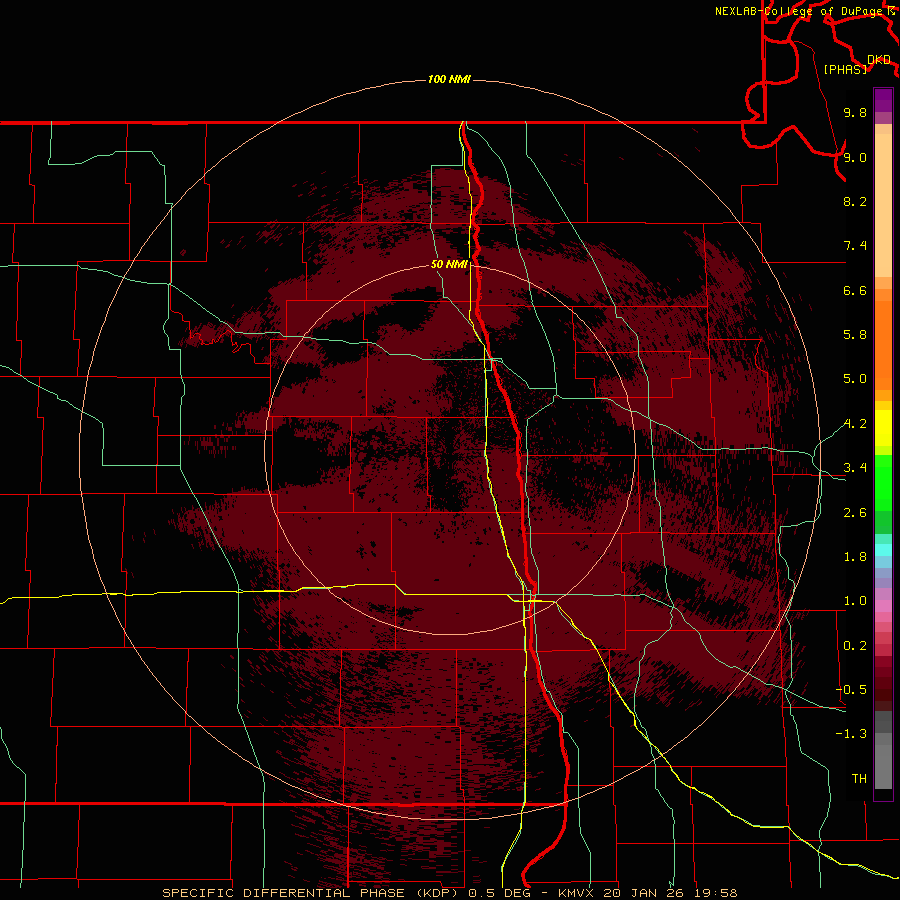Screen dimensions: 900x900
Task: Click the 4.2 scale value
Action: pyautogui.click(x=855, y=424)
